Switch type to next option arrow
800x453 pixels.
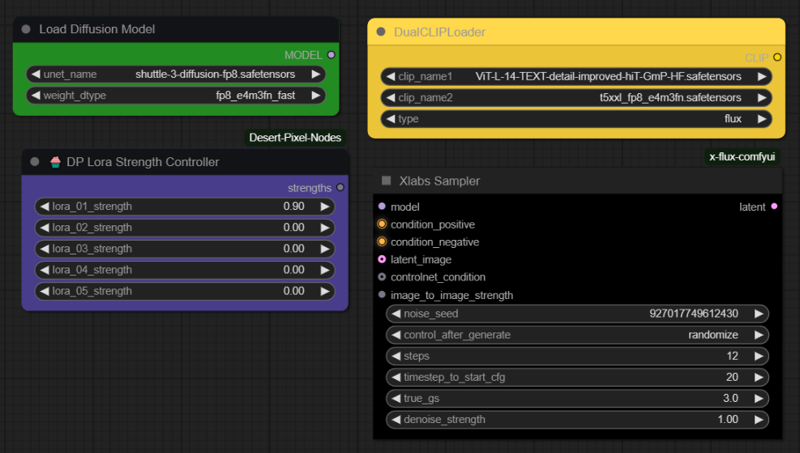pos(762,119)
